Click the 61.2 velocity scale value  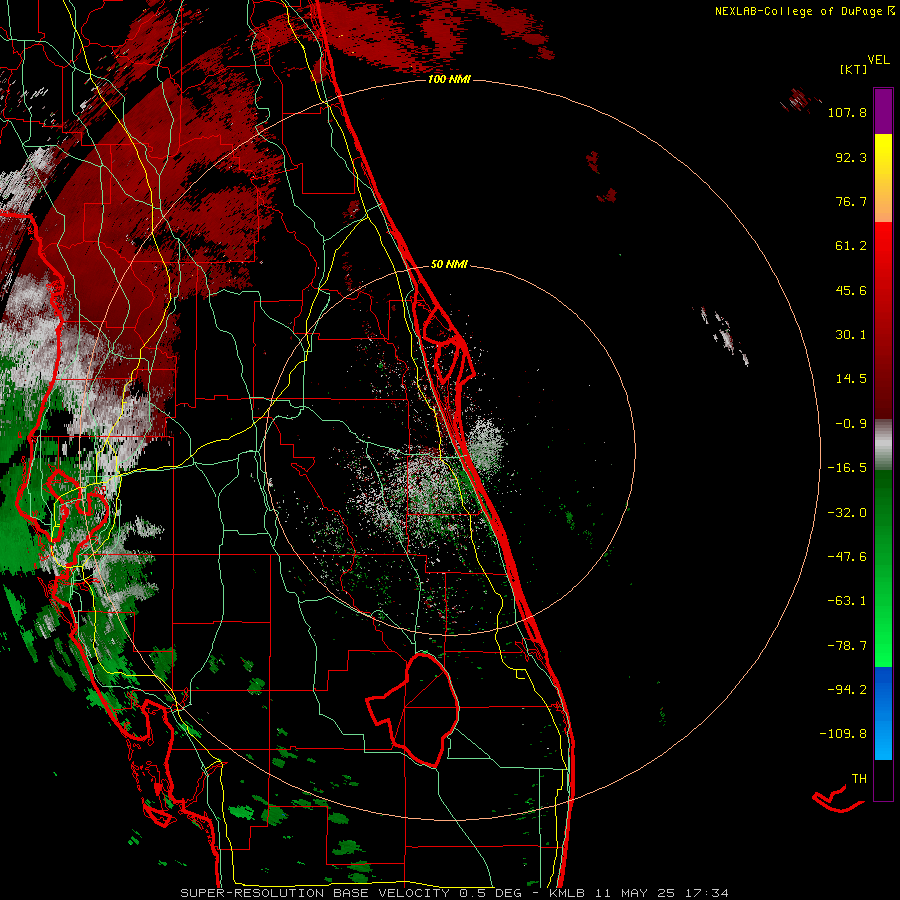point(851,246)
